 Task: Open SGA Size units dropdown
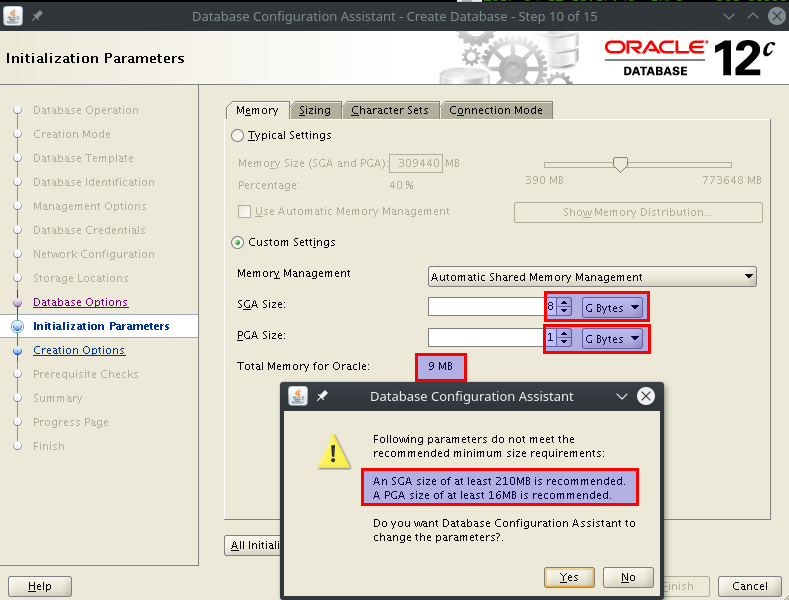pyautogui.click(x=612, y=308)
